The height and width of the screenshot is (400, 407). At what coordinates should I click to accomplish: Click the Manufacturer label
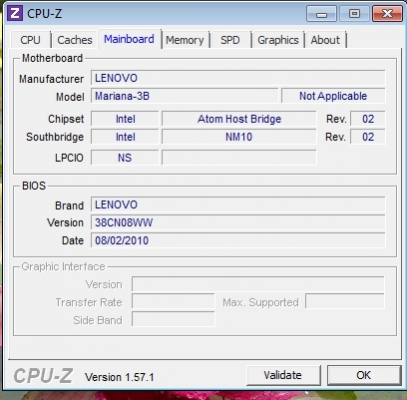pos(51,79)
